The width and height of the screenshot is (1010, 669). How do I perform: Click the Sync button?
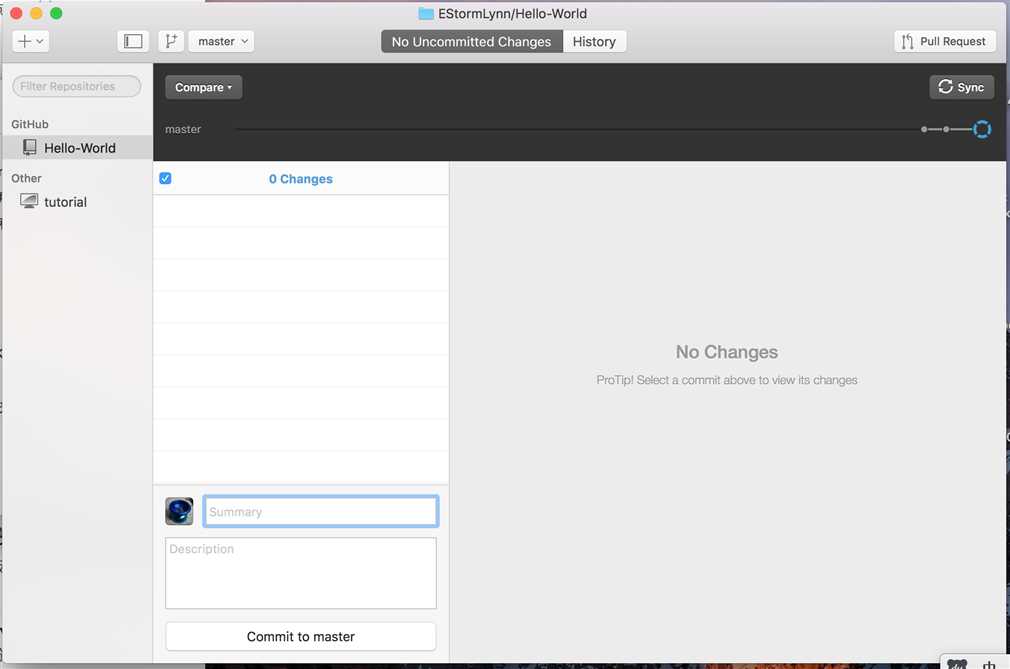point(961,87)
